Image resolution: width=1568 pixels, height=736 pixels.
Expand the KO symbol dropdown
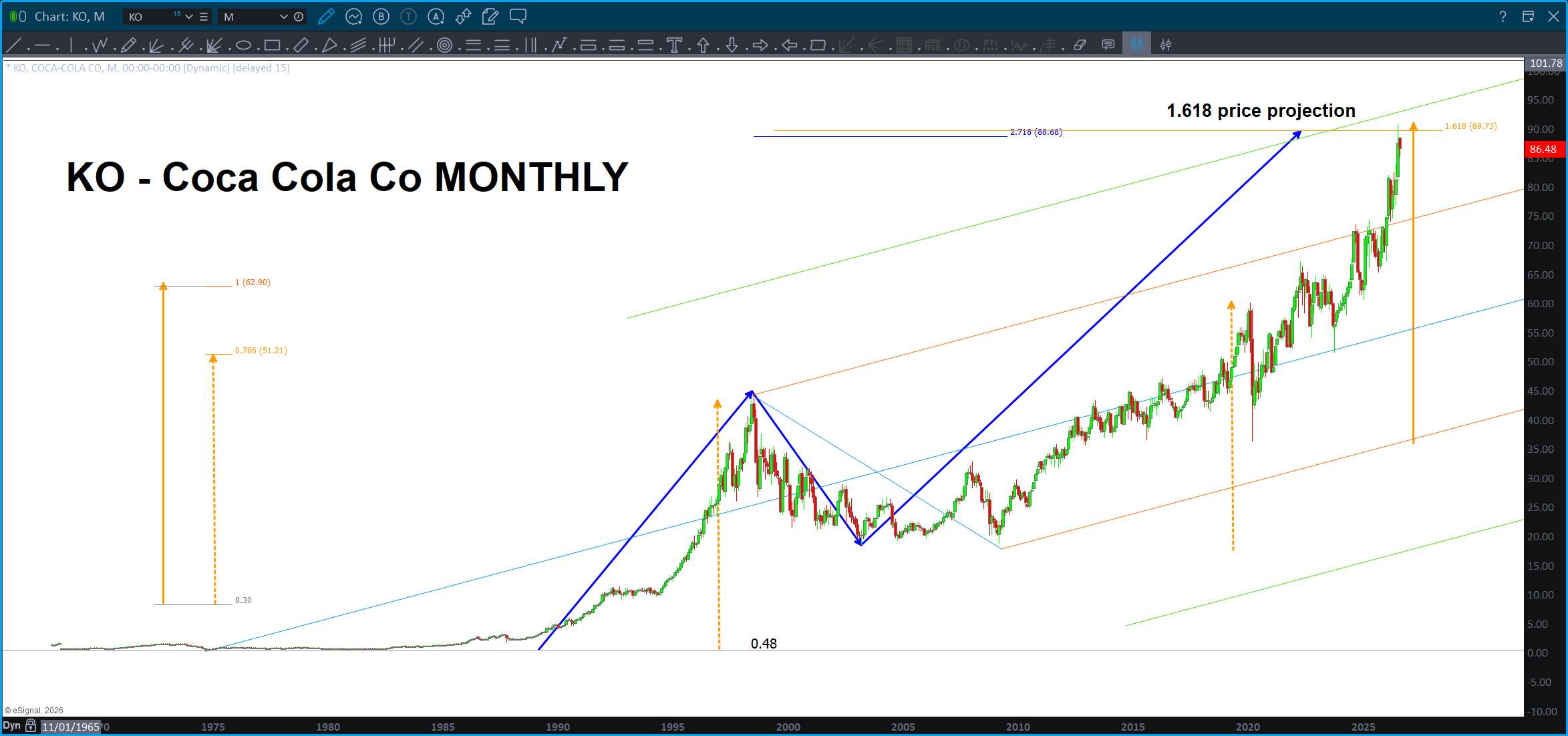point(189,17)
